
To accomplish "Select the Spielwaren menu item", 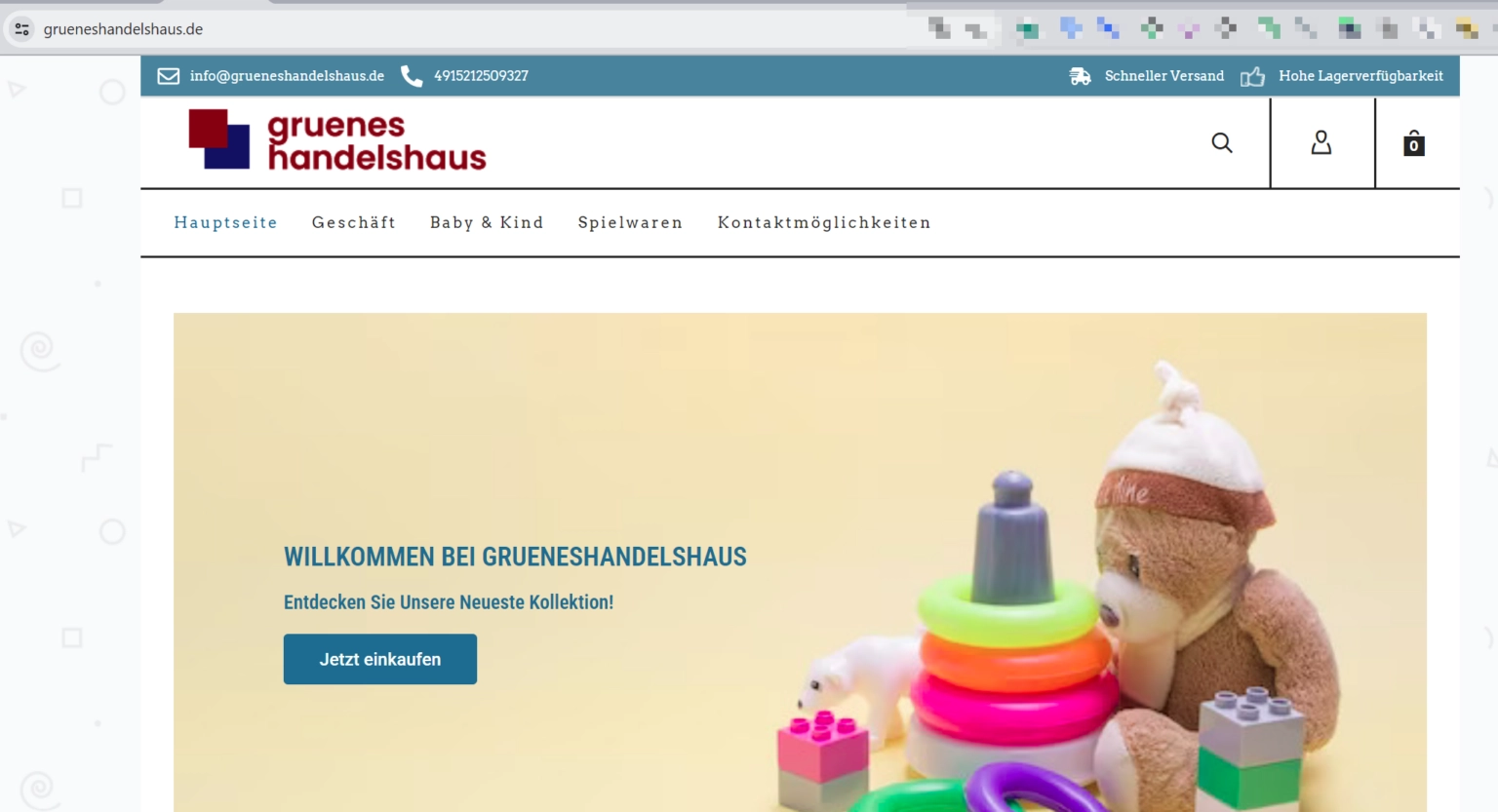I will pyautogui.click(x=630, y=222).
